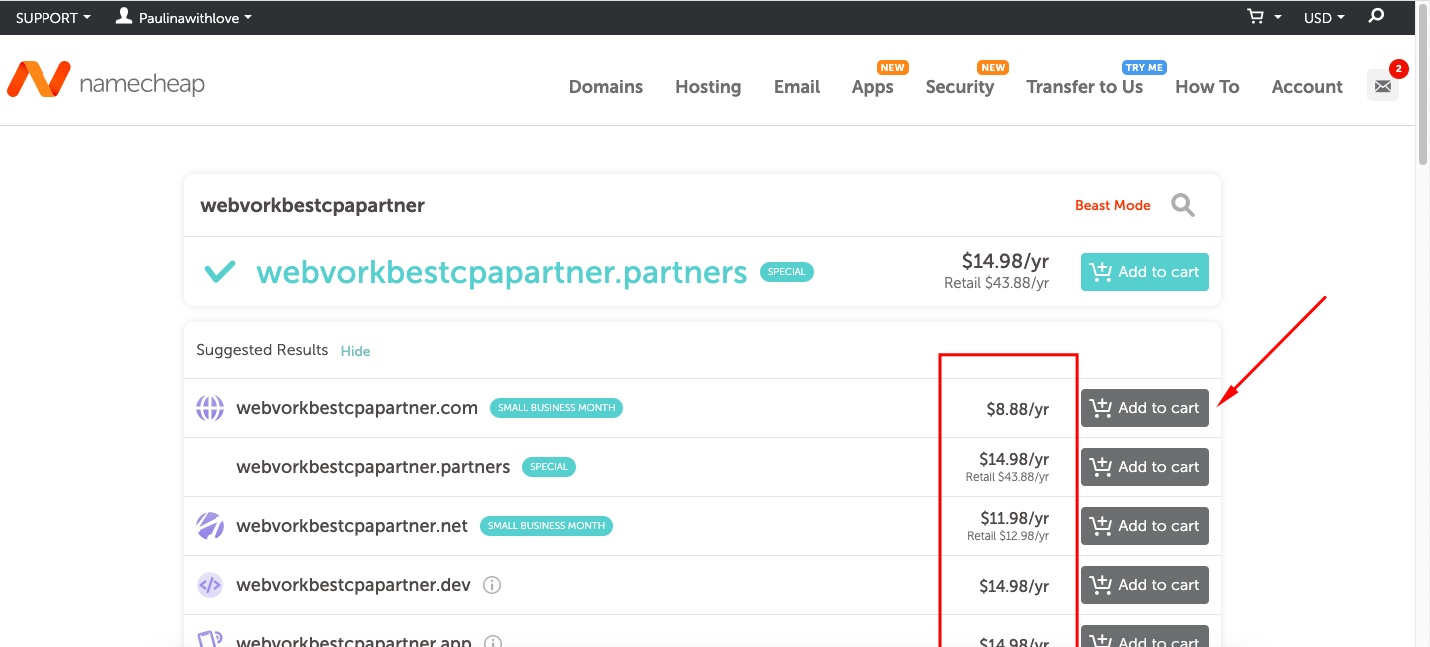Screen dimensions: 1430x647
Task: Click the .com globe icon
Action: tap(210, 408)
